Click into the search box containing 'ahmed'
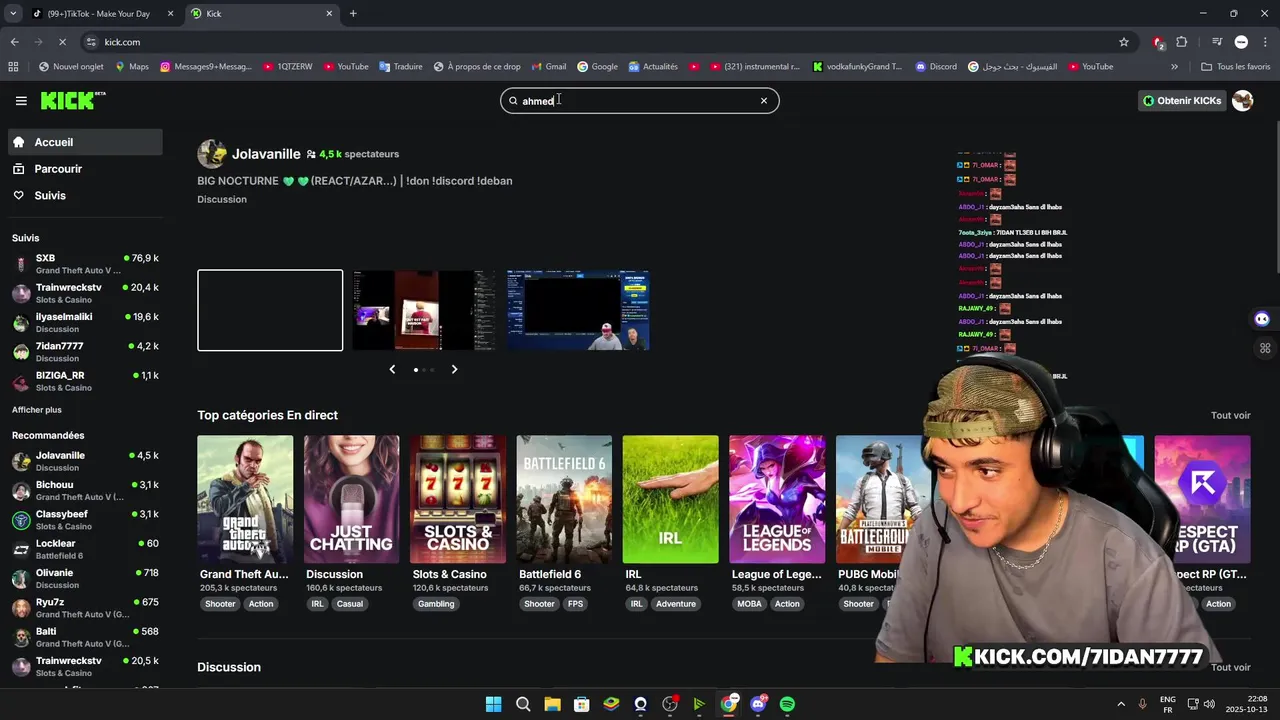 click(x=639, y=101)
